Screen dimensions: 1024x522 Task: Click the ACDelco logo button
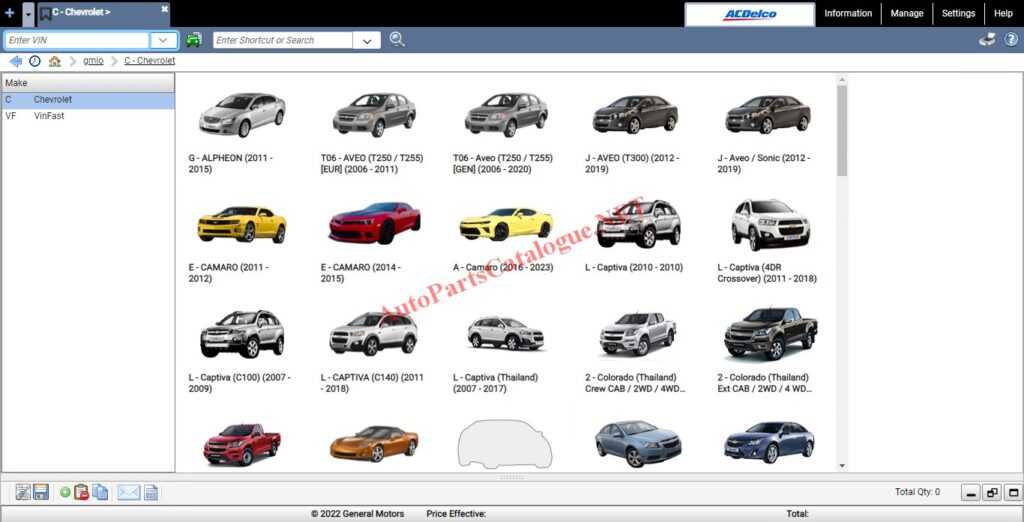click(750, 14)
